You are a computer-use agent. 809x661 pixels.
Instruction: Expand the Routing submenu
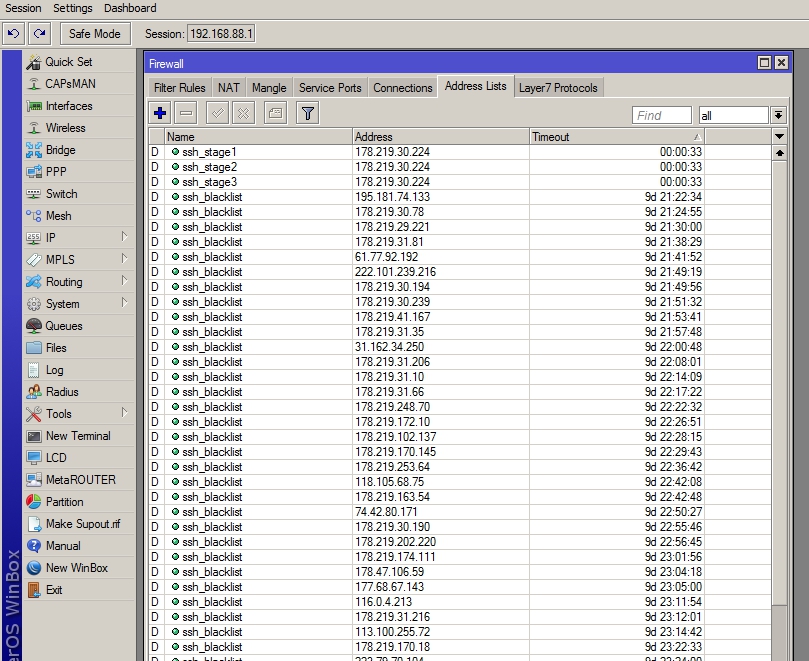coord(64,282)
